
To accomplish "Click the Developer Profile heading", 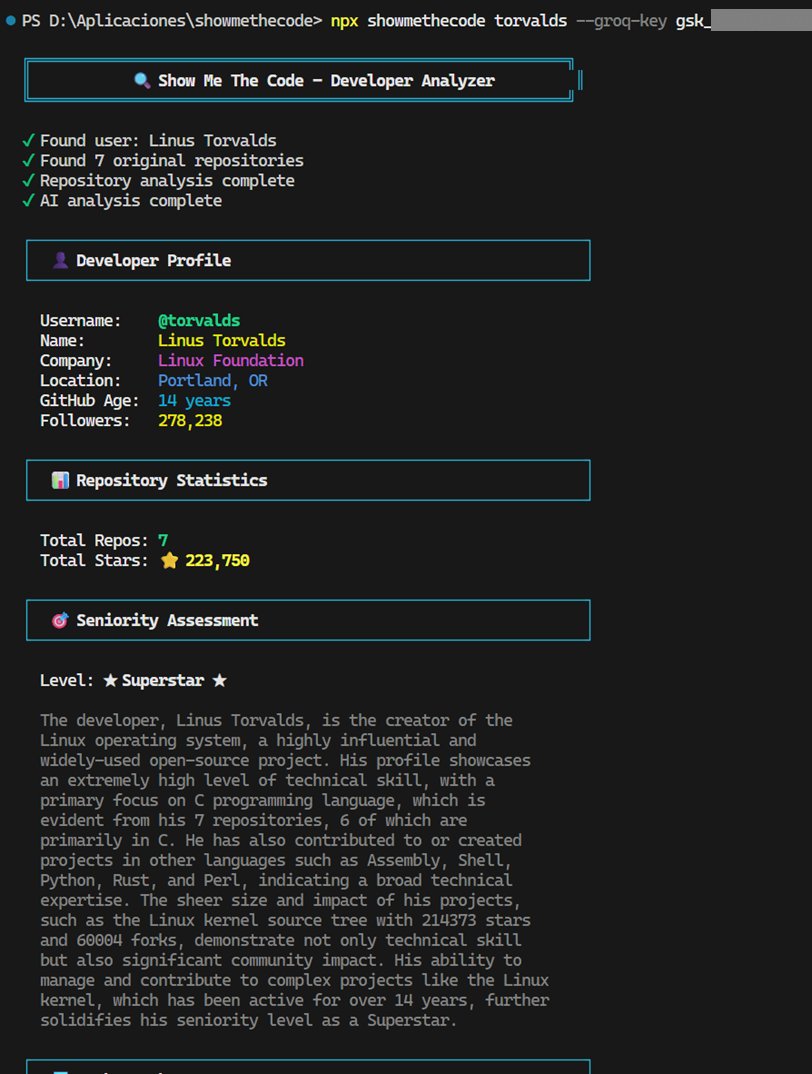I will coord(153,260).
